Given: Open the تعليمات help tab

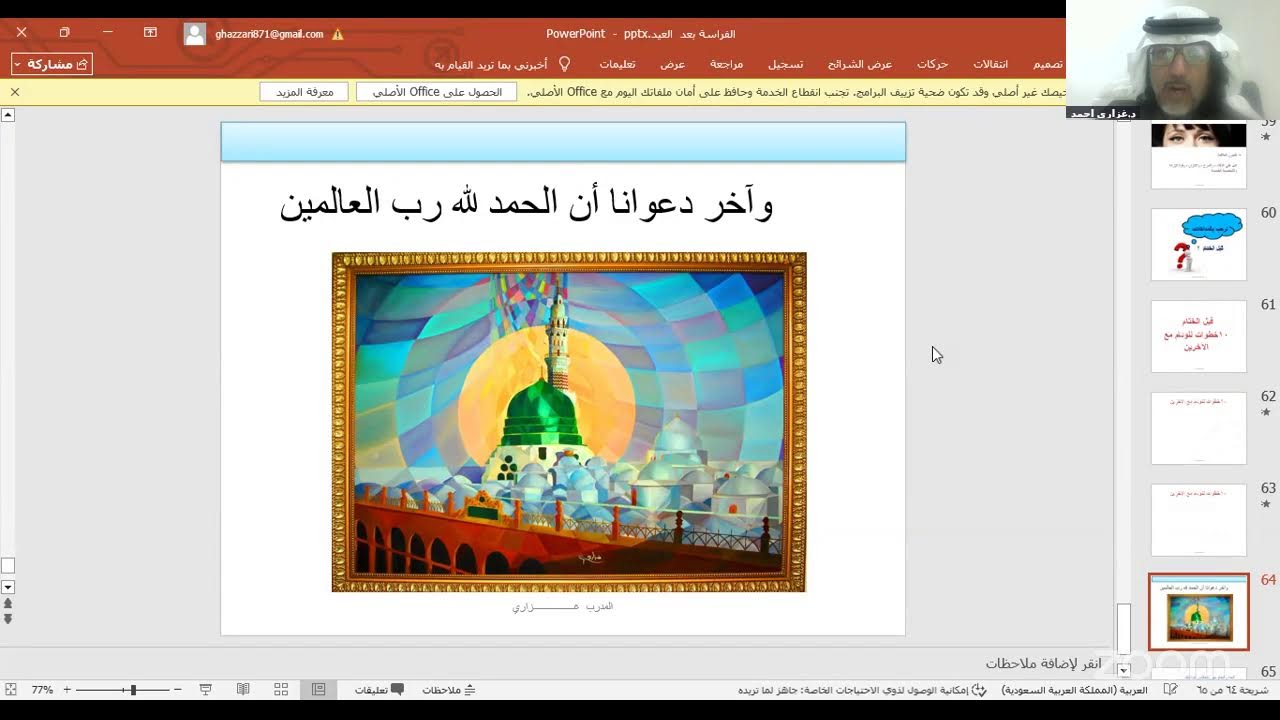Looking at the screenshot, I should tap(617, 64).
